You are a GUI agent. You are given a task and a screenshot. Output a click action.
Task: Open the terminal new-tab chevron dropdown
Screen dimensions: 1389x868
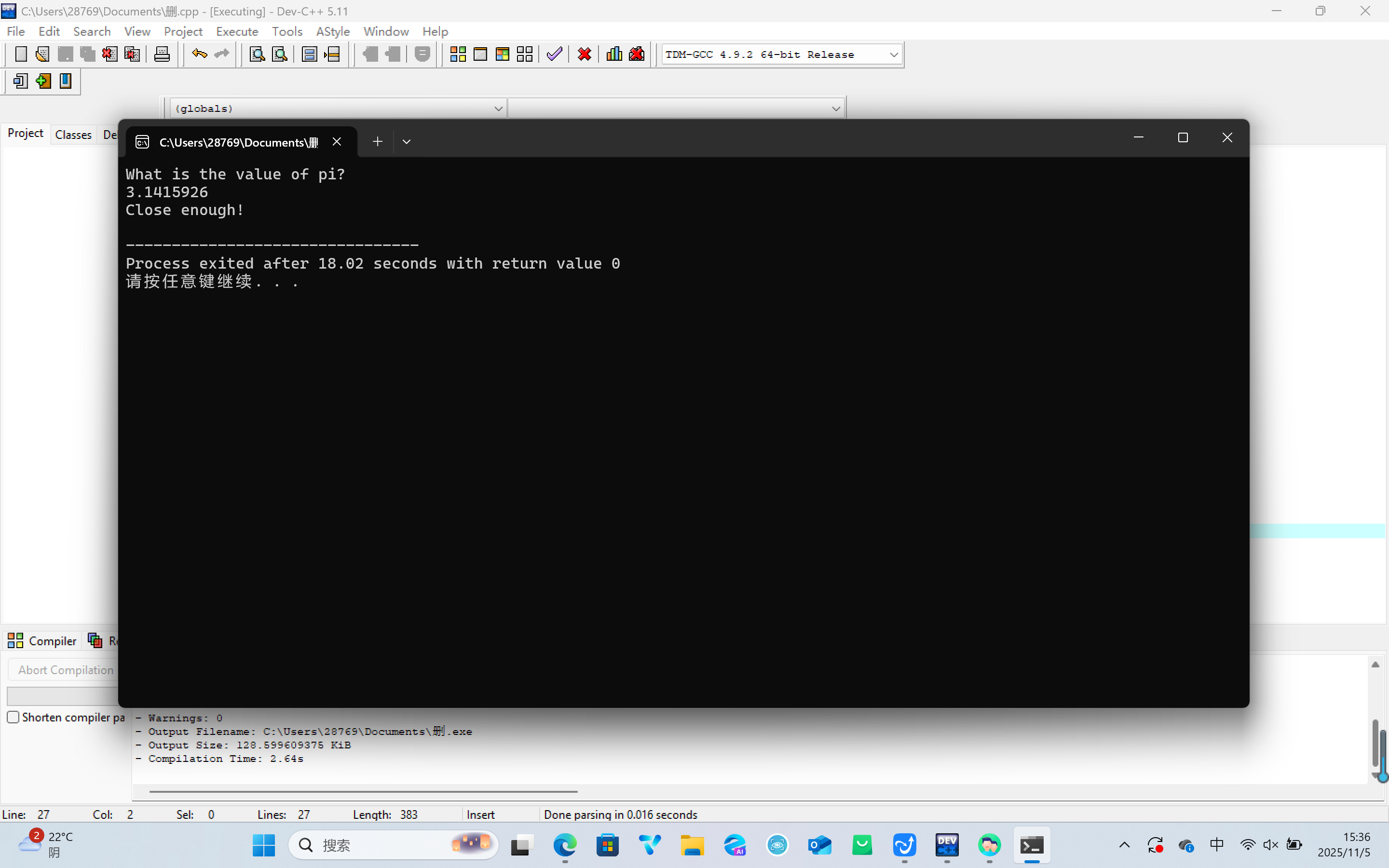click(407, 142)
